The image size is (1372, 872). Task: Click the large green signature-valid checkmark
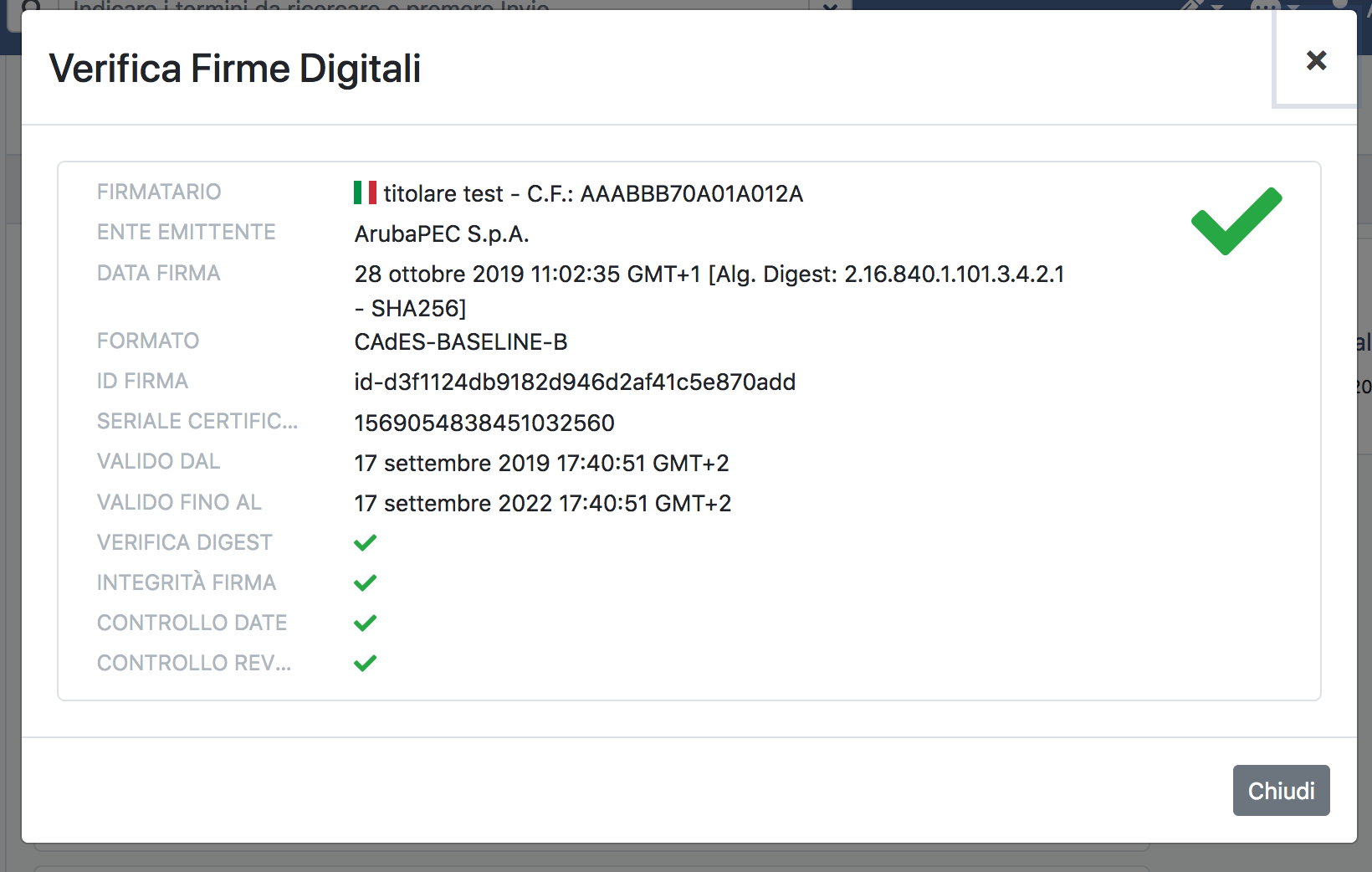1236,221
